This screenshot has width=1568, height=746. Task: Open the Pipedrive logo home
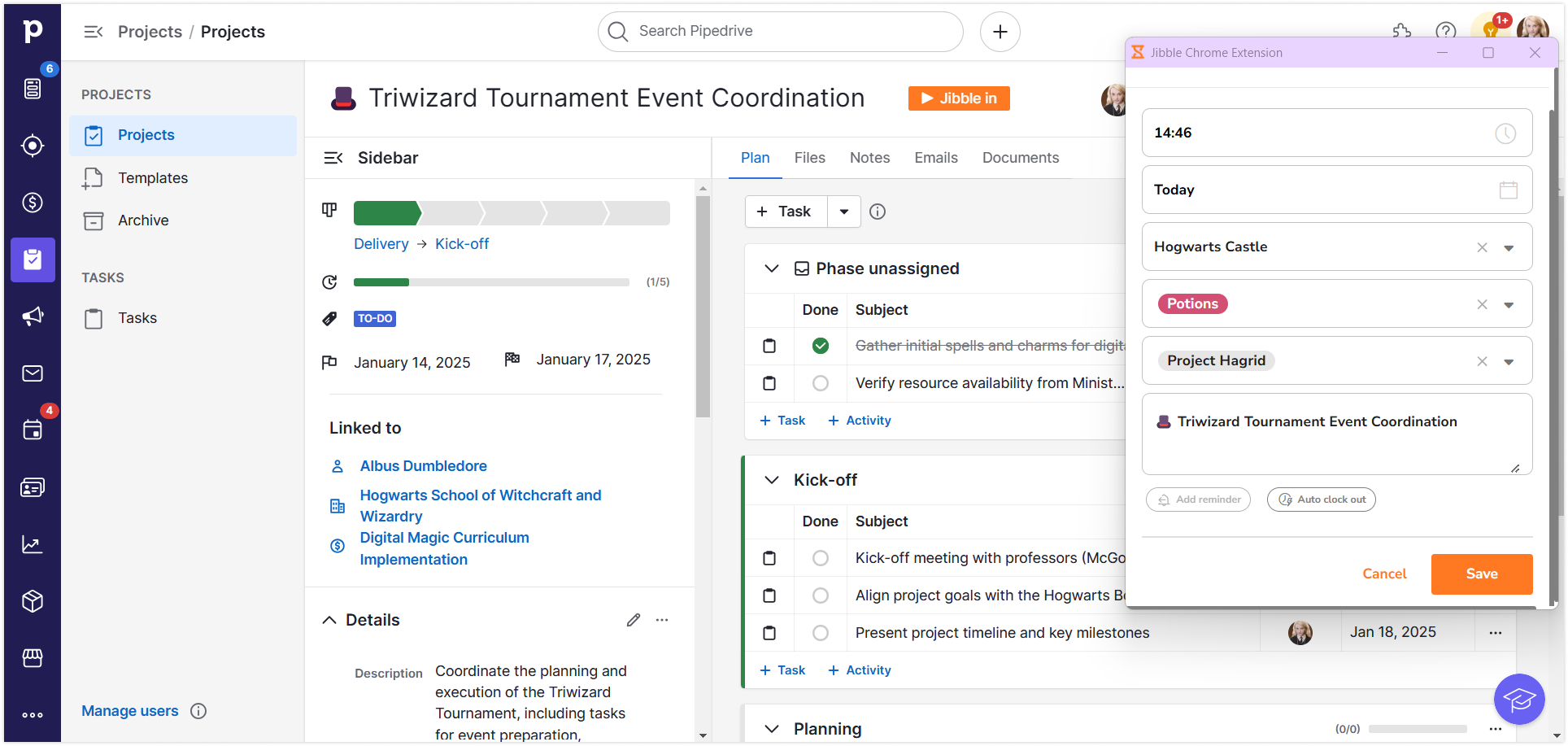(33, 31)
